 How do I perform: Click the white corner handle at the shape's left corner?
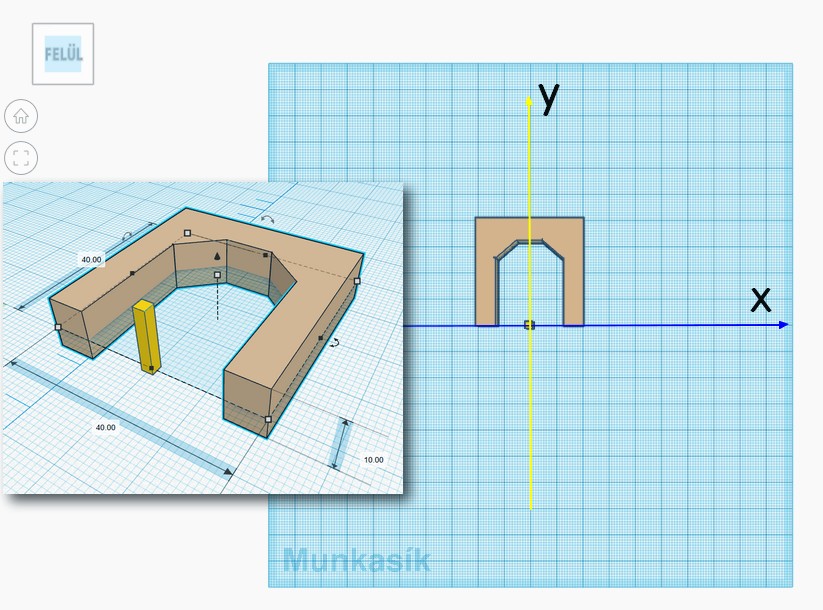(58, 326)
